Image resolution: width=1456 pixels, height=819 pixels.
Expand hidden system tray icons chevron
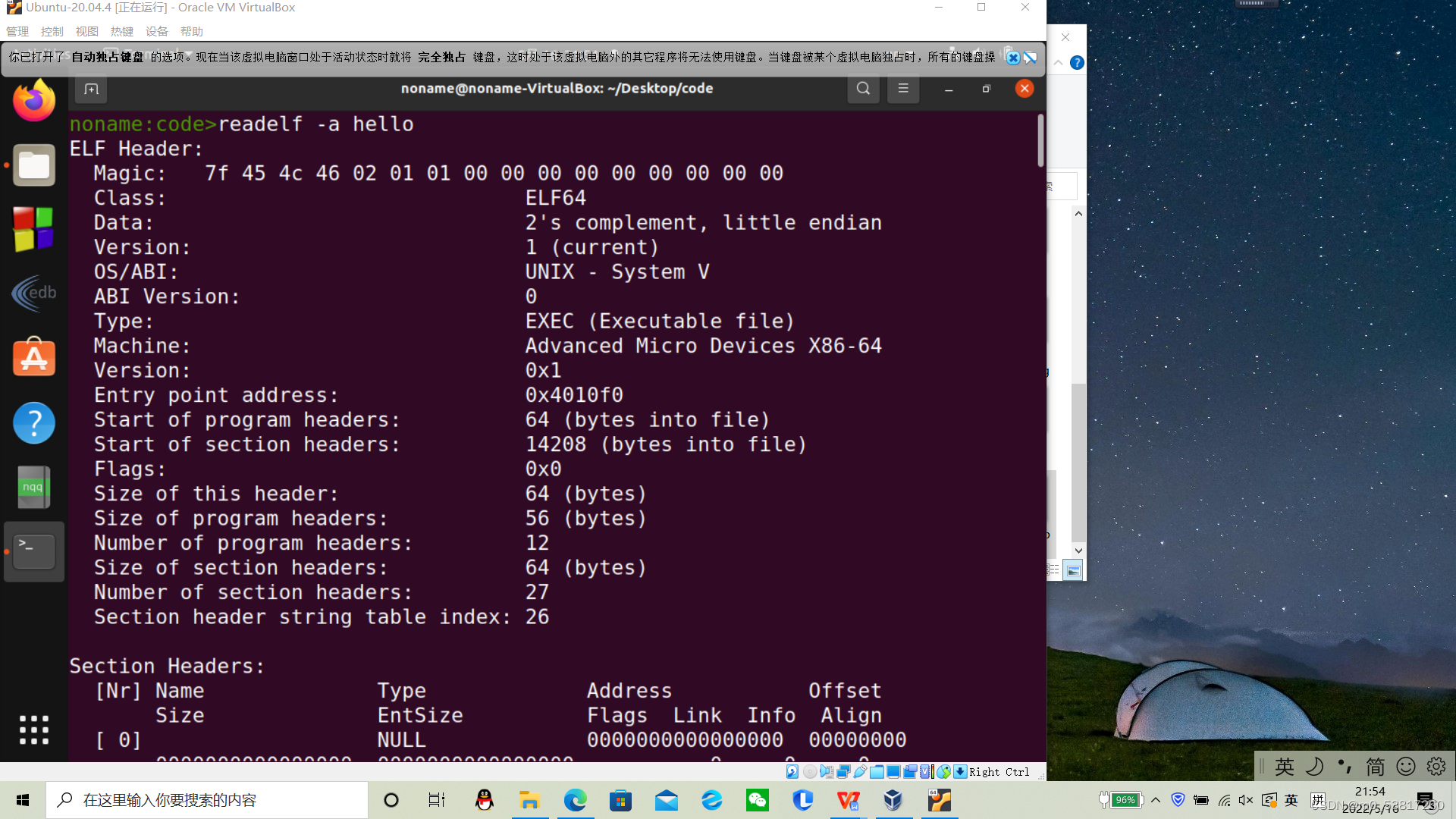(x=1156, y=800)
